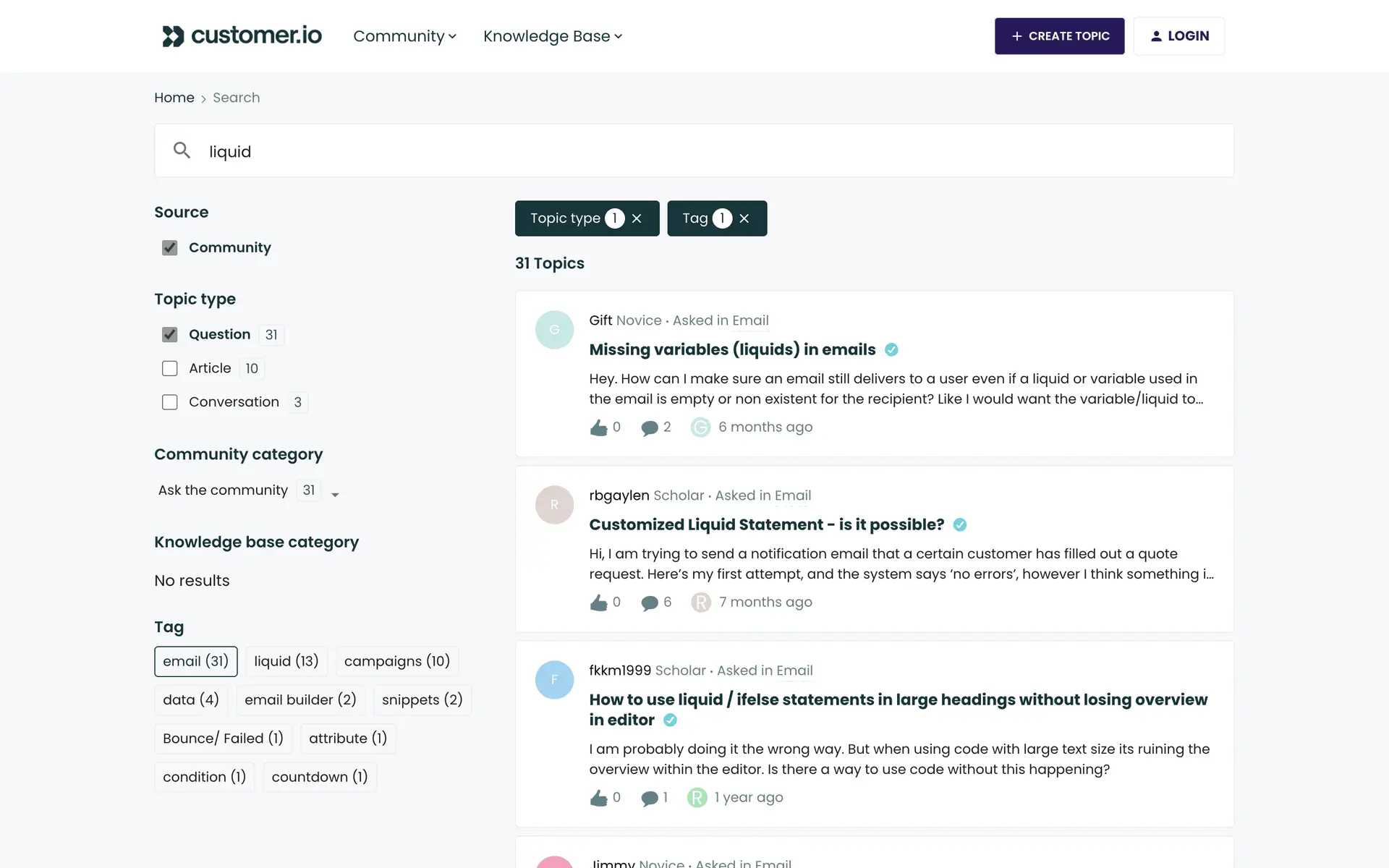
Task: Open the Knowledge Base menu dropdown
Action: 553,36
